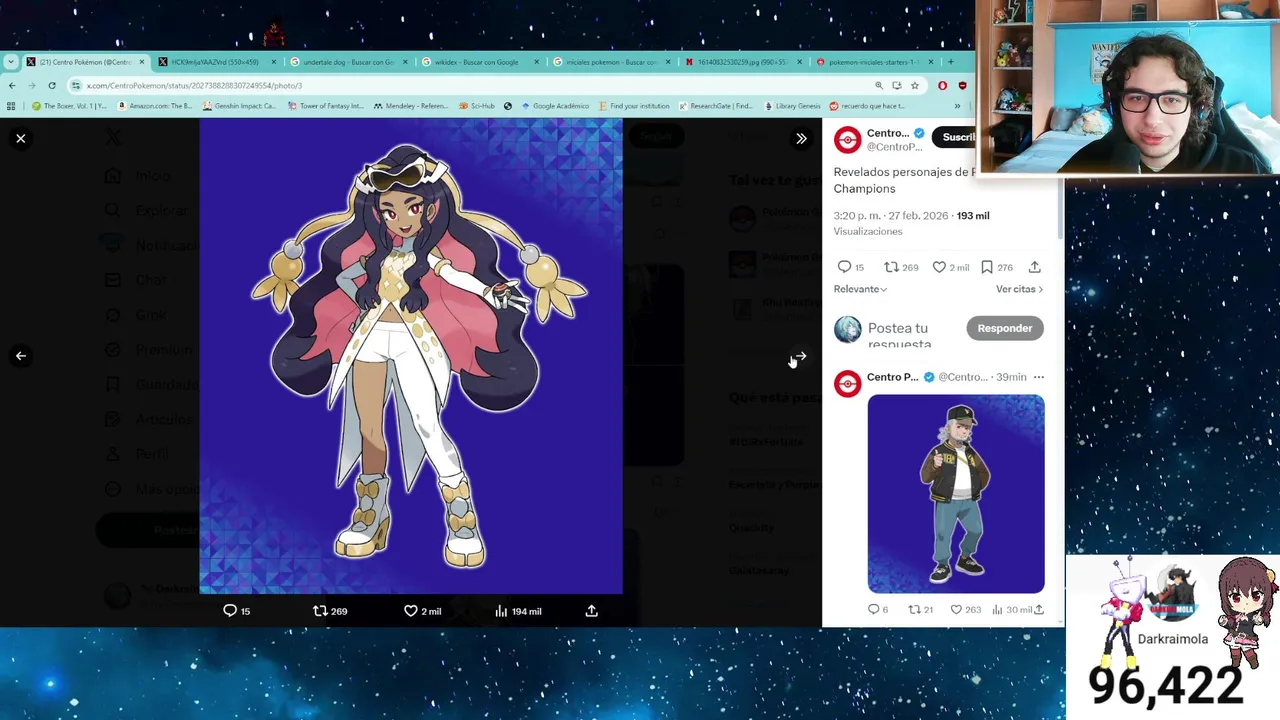Open replies under the photo (15)
1280x720 pixels.
237,611
